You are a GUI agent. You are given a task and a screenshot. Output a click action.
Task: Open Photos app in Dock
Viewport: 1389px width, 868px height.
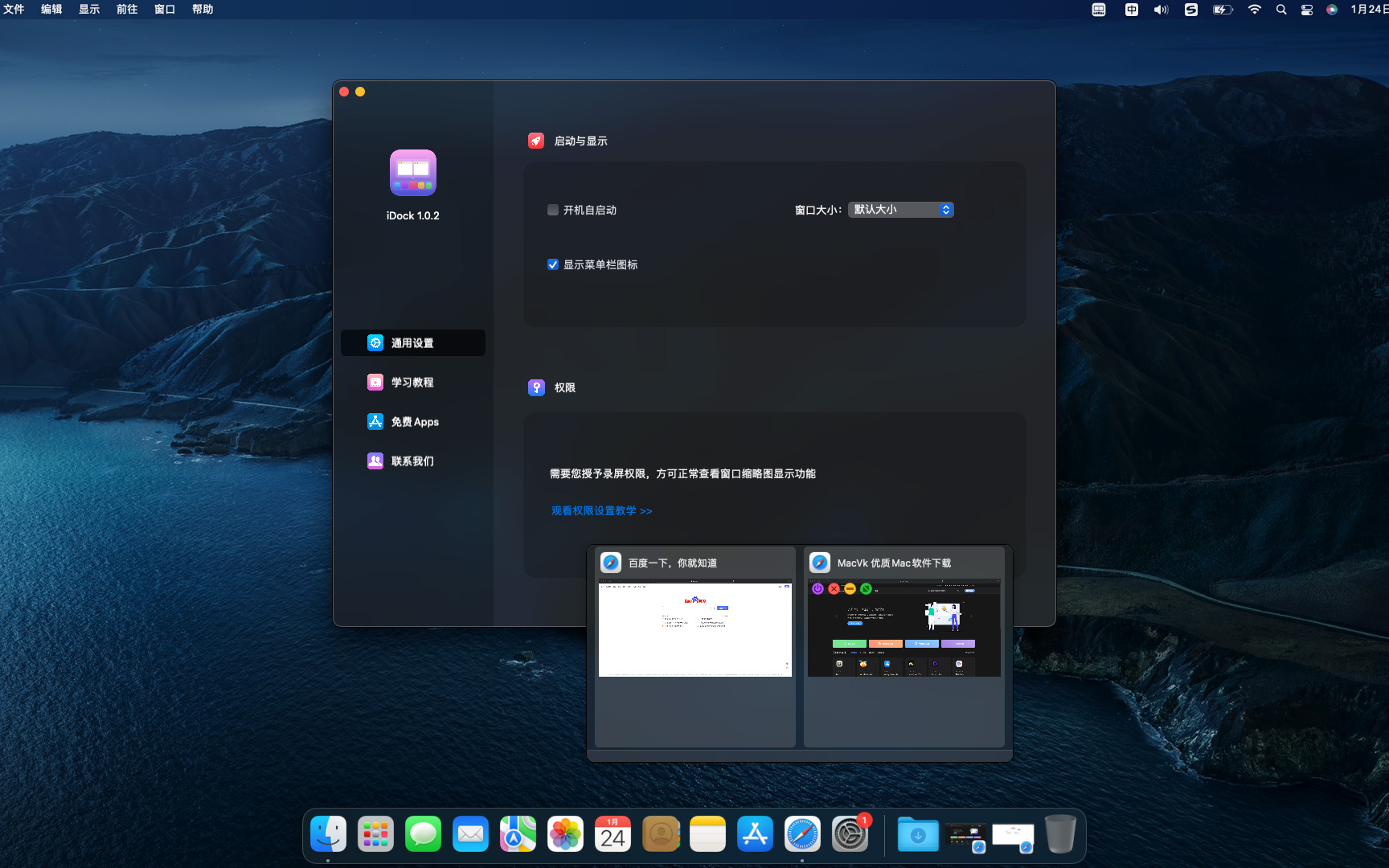pos(565,834)
